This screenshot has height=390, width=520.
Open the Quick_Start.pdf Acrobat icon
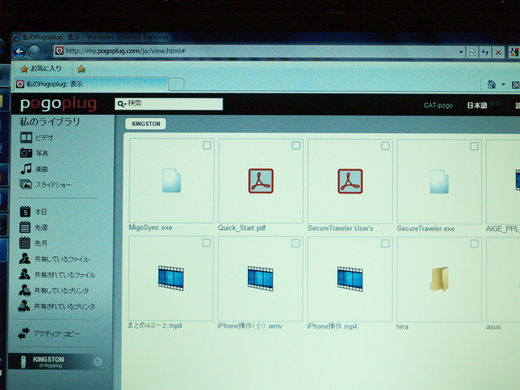click(261, 181)
